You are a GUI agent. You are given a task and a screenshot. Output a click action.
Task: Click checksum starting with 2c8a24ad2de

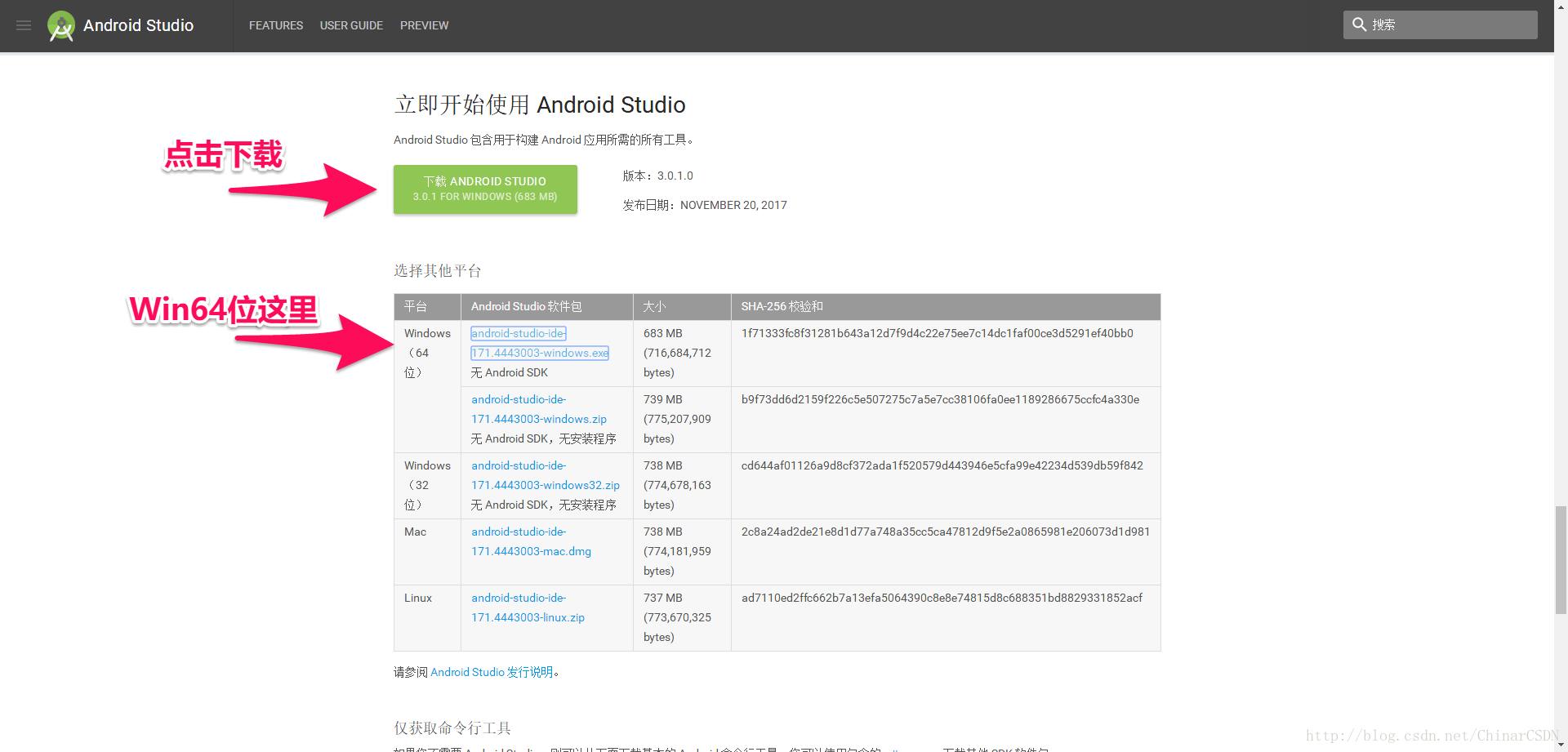(x=945, y=532)
